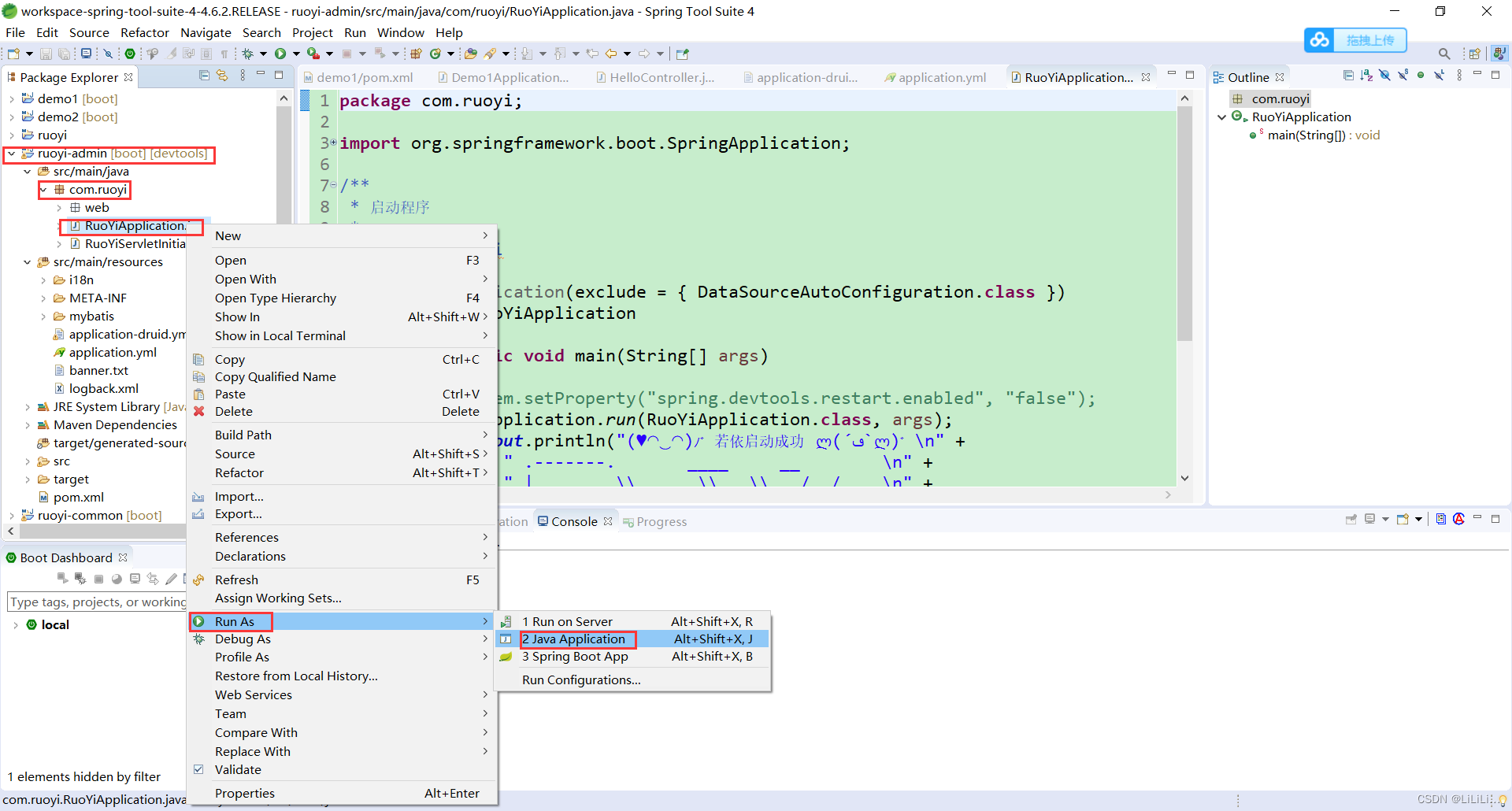Expand the mybatis folder node
1512x811 pixels.
[x=43, y=317]
